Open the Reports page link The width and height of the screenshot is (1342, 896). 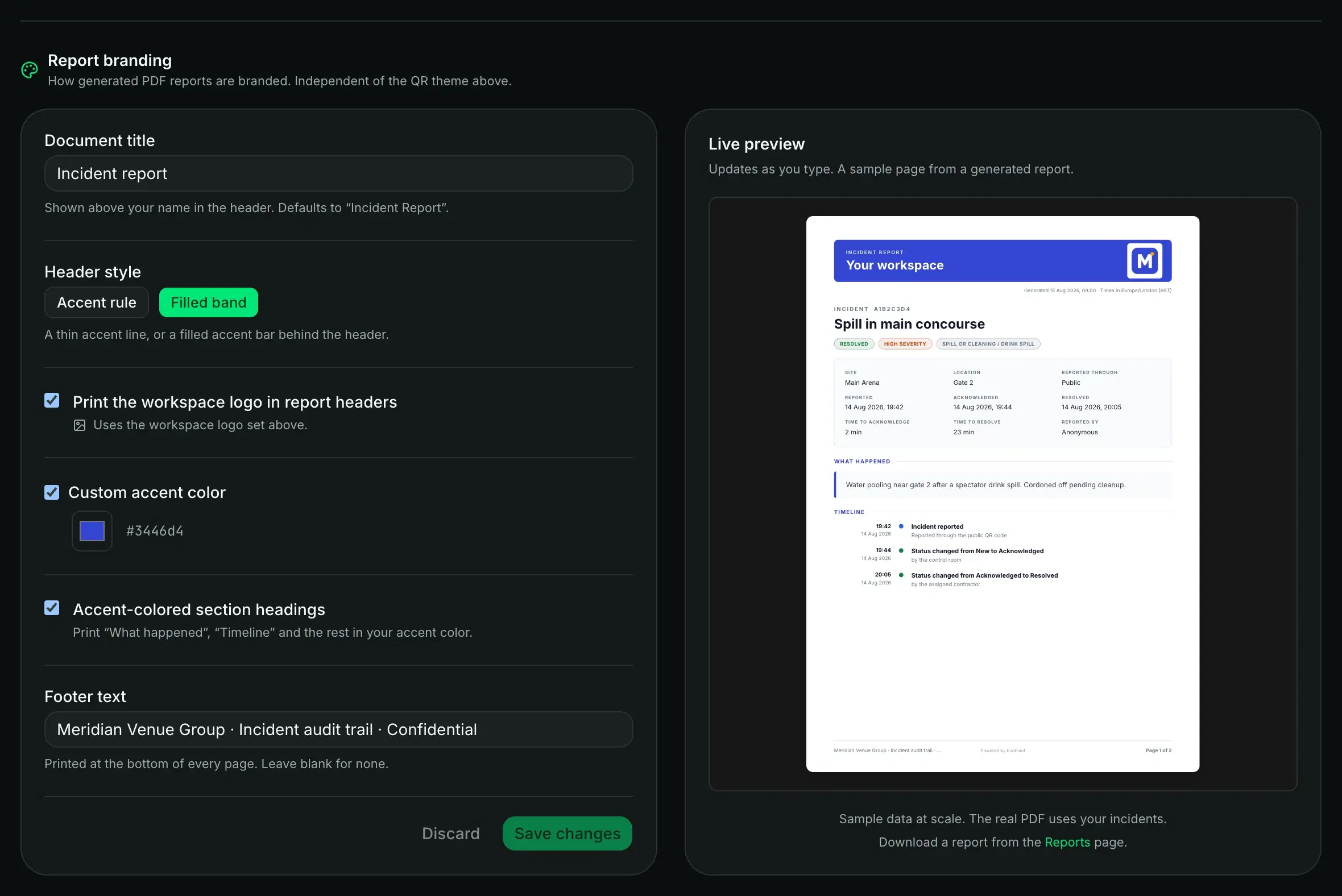pyautogui.click(x=1067, y=843)
